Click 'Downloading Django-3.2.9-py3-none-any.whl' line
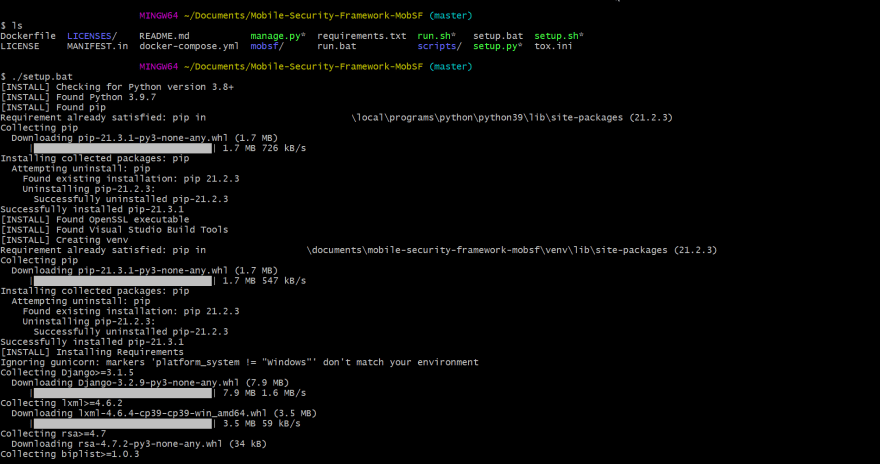880x464 pixels. (x=150, y=383)
